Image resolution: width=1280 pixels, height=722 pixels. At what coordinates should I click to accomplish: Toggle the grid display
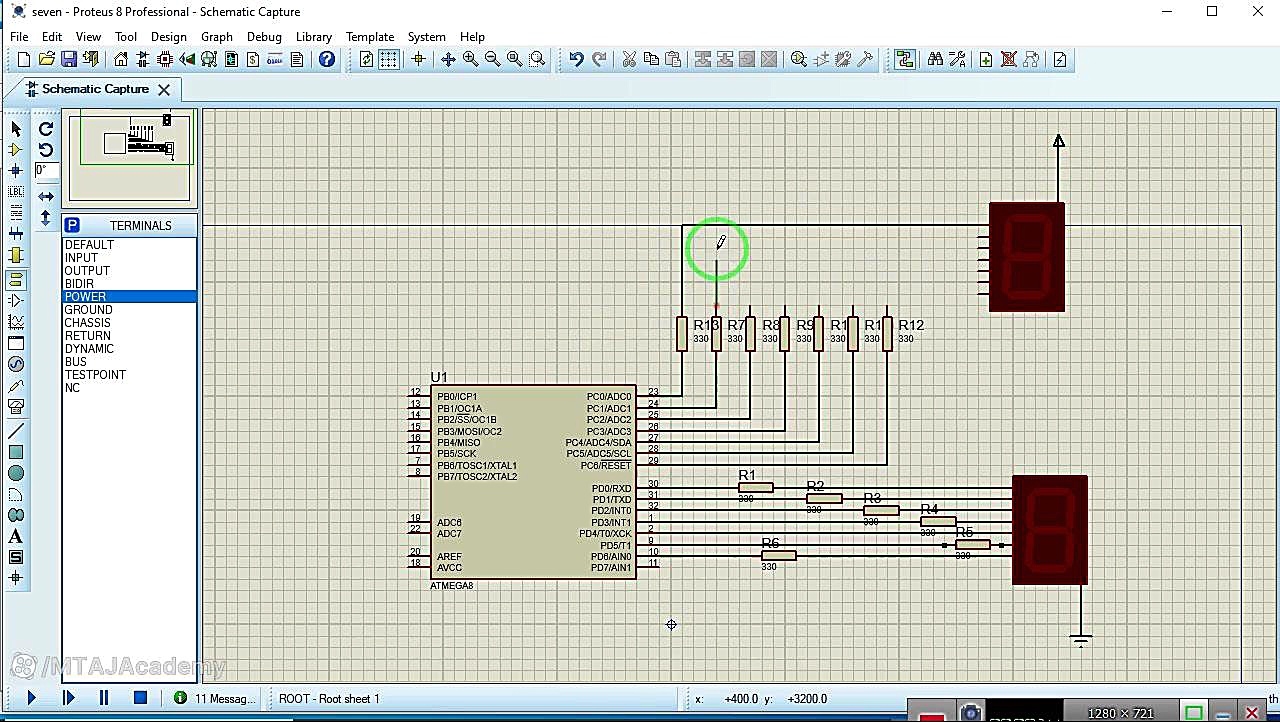pos(389,60)
